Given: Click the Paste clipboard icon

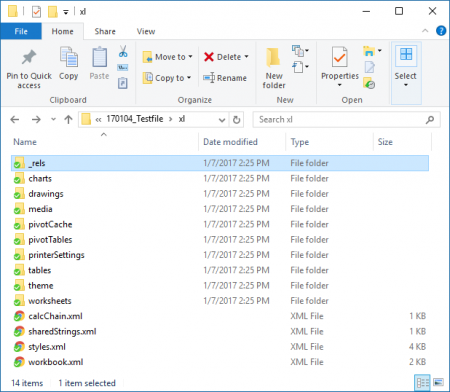Looking at the screenshot, I should click(99, 57).
